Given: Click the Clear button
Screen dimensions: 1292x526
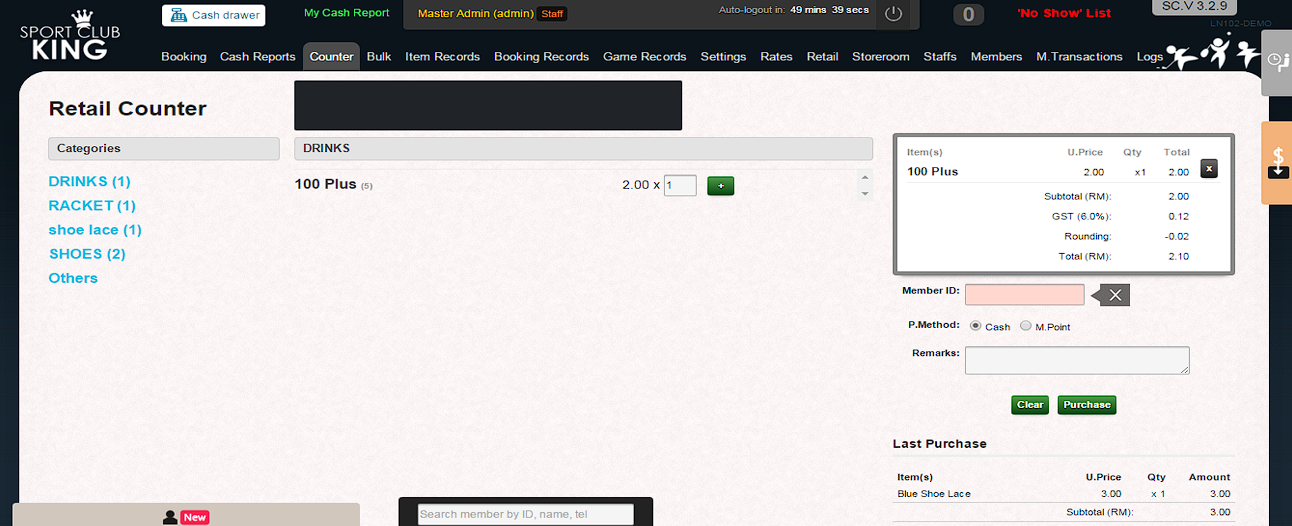Looking at the screenshot, I should click(1030, 405).
